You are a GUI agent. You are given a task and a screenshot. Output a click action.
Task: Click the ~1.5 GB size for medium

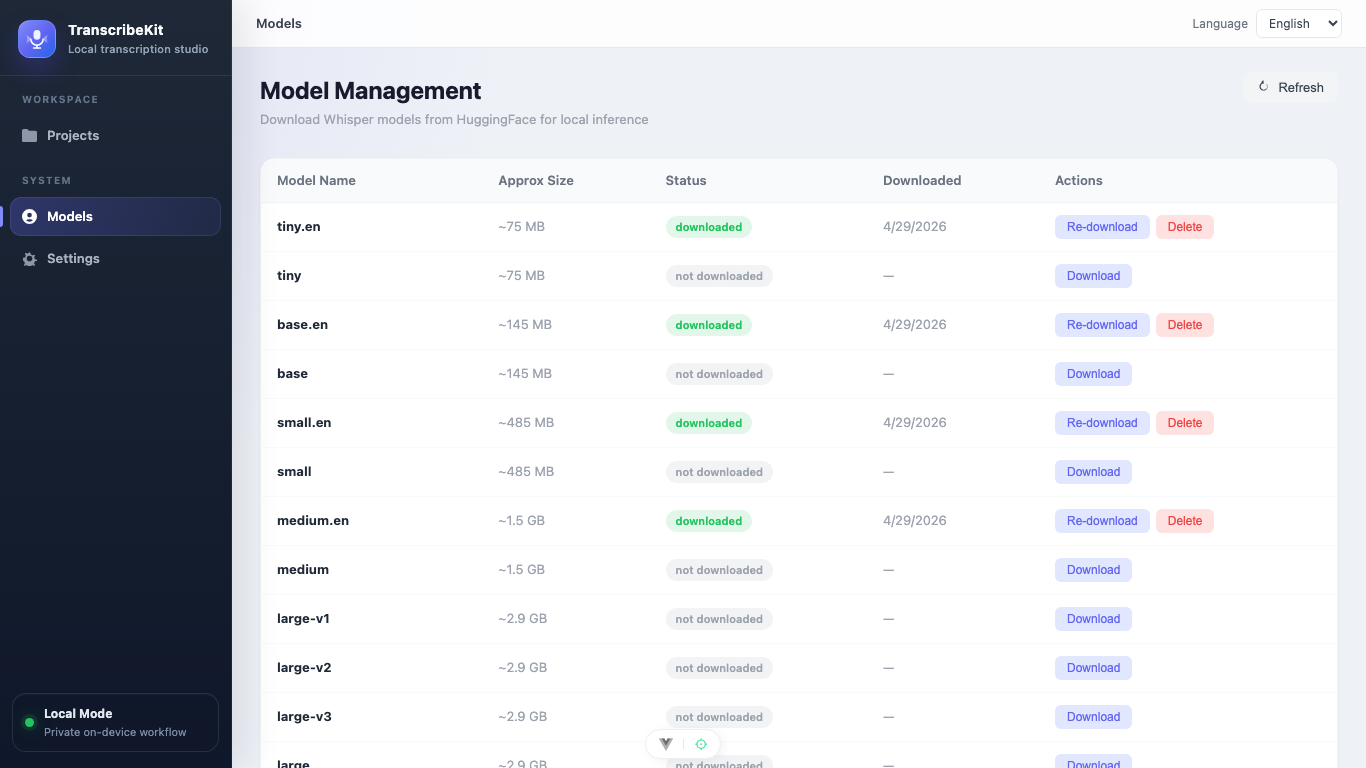click(521, 570)
